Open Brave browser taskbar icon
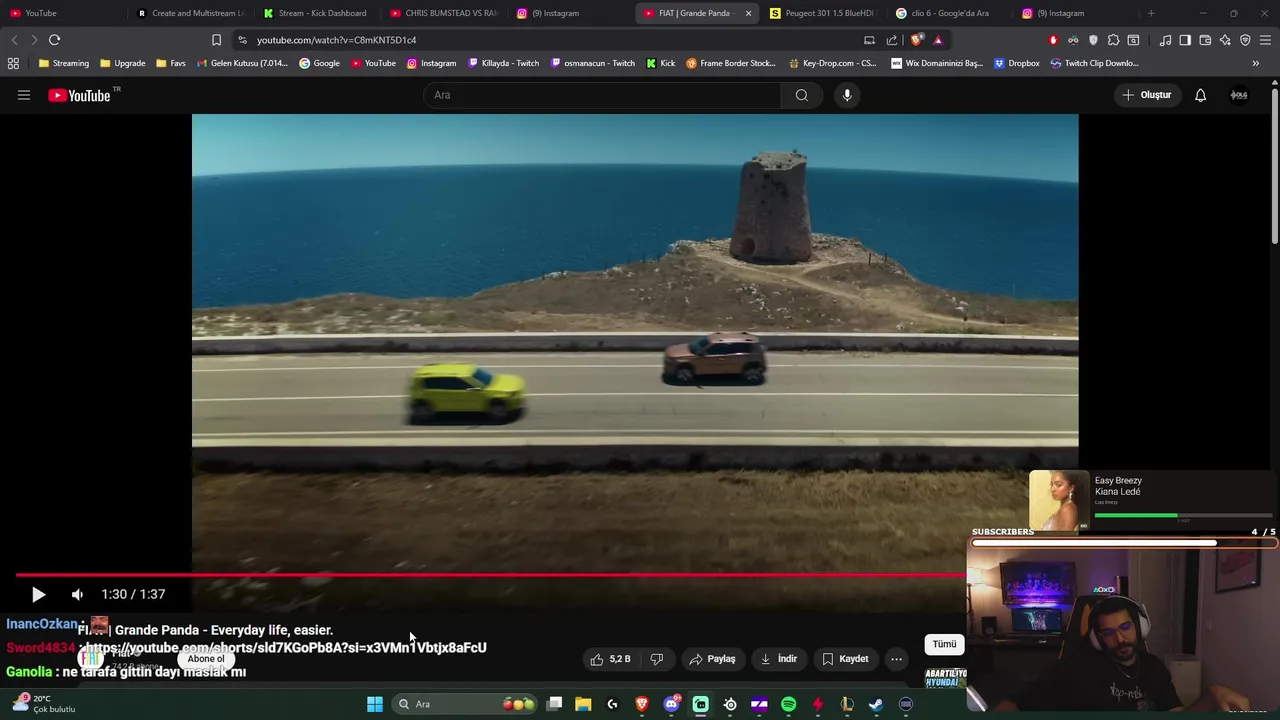The image size is (1280, 720). (642, 704)
